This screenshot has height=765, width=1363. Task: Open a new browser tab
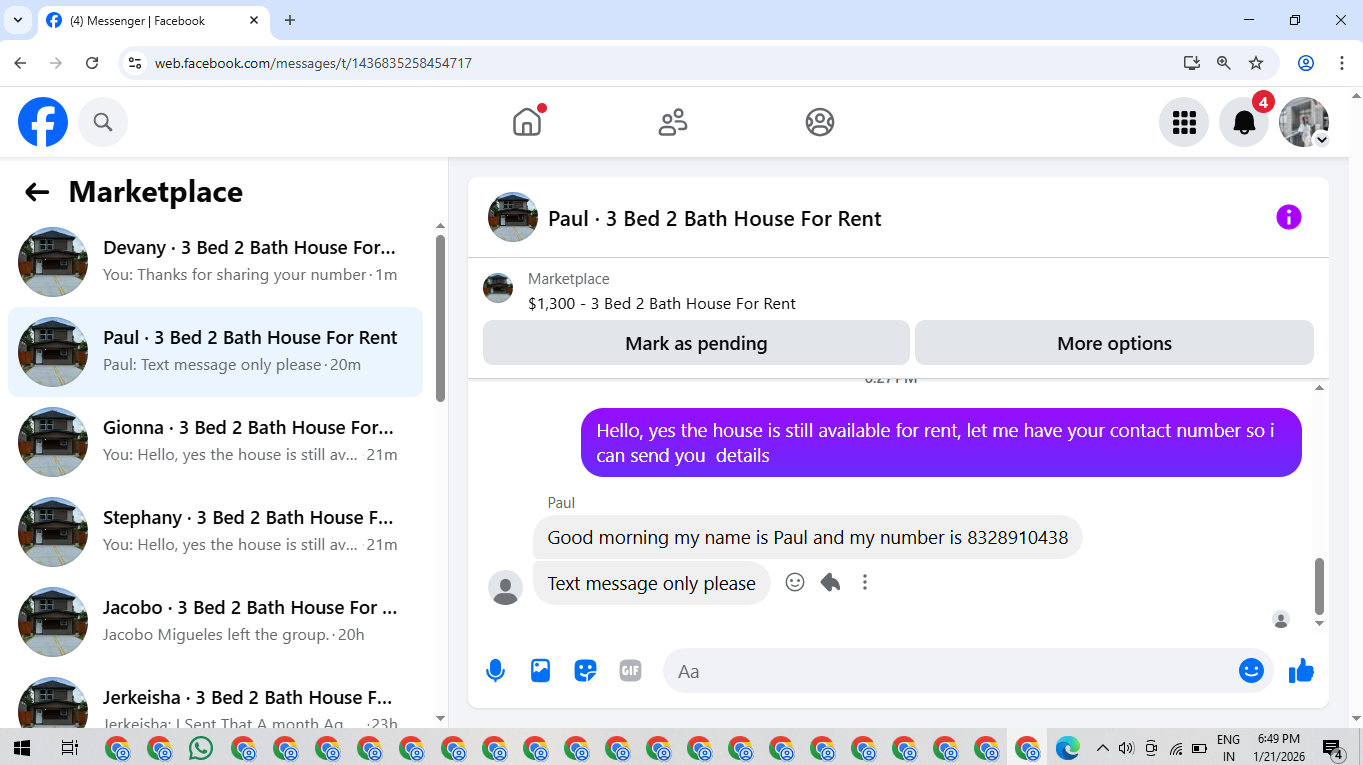coord(290,20)
